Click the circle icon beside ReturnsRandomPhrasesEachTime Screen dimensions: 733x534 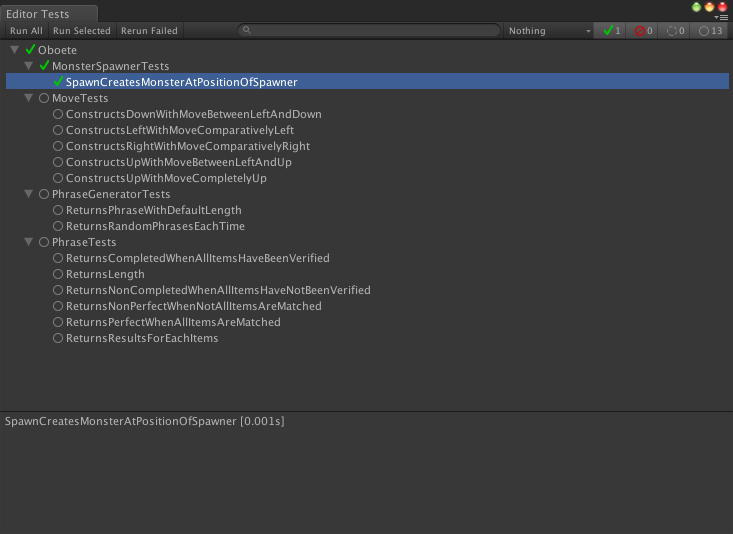tap(58, 226)
